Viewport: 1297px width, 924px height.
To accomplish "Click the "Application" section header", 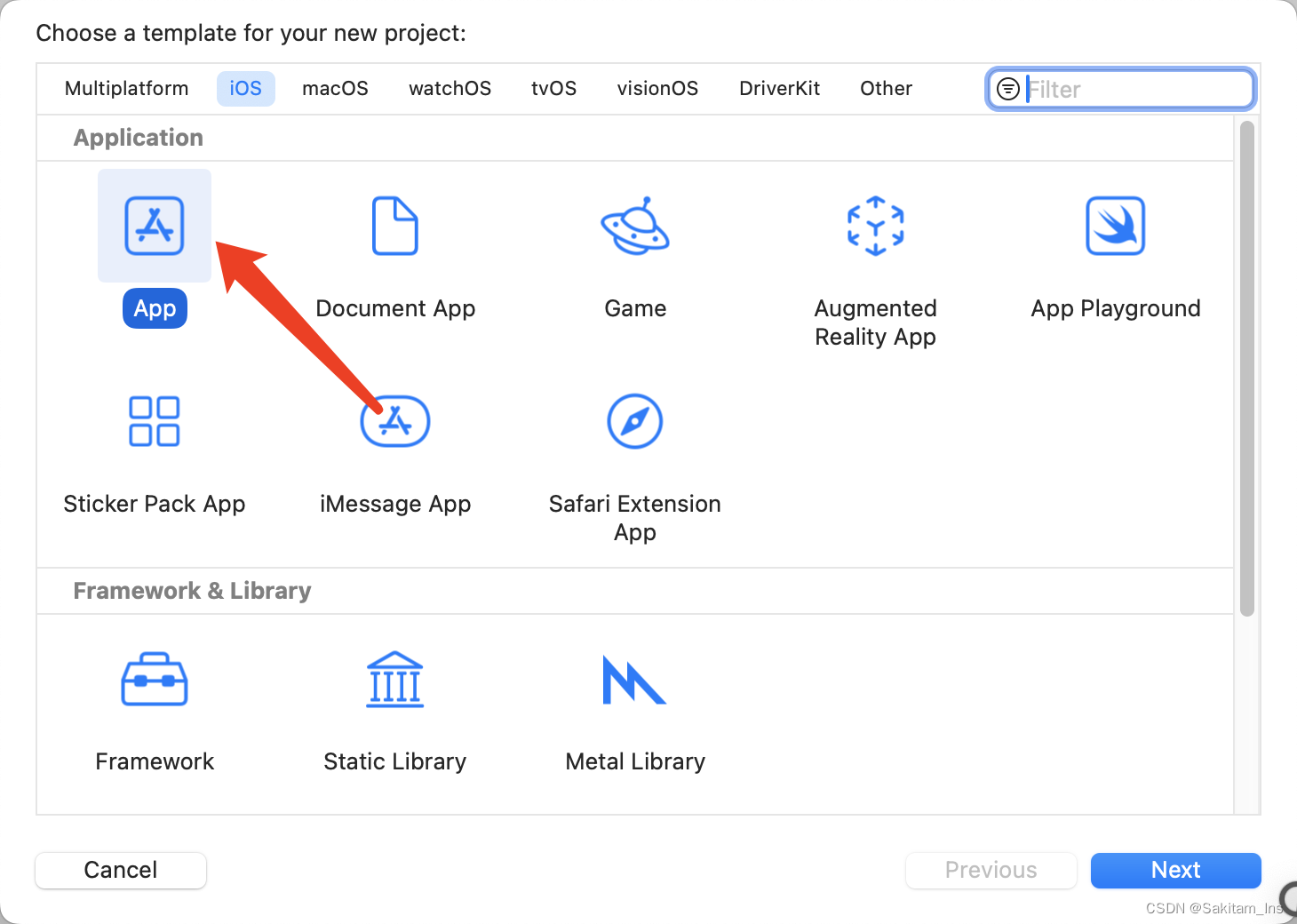I will pyautogui.click(x=139, y=138).
